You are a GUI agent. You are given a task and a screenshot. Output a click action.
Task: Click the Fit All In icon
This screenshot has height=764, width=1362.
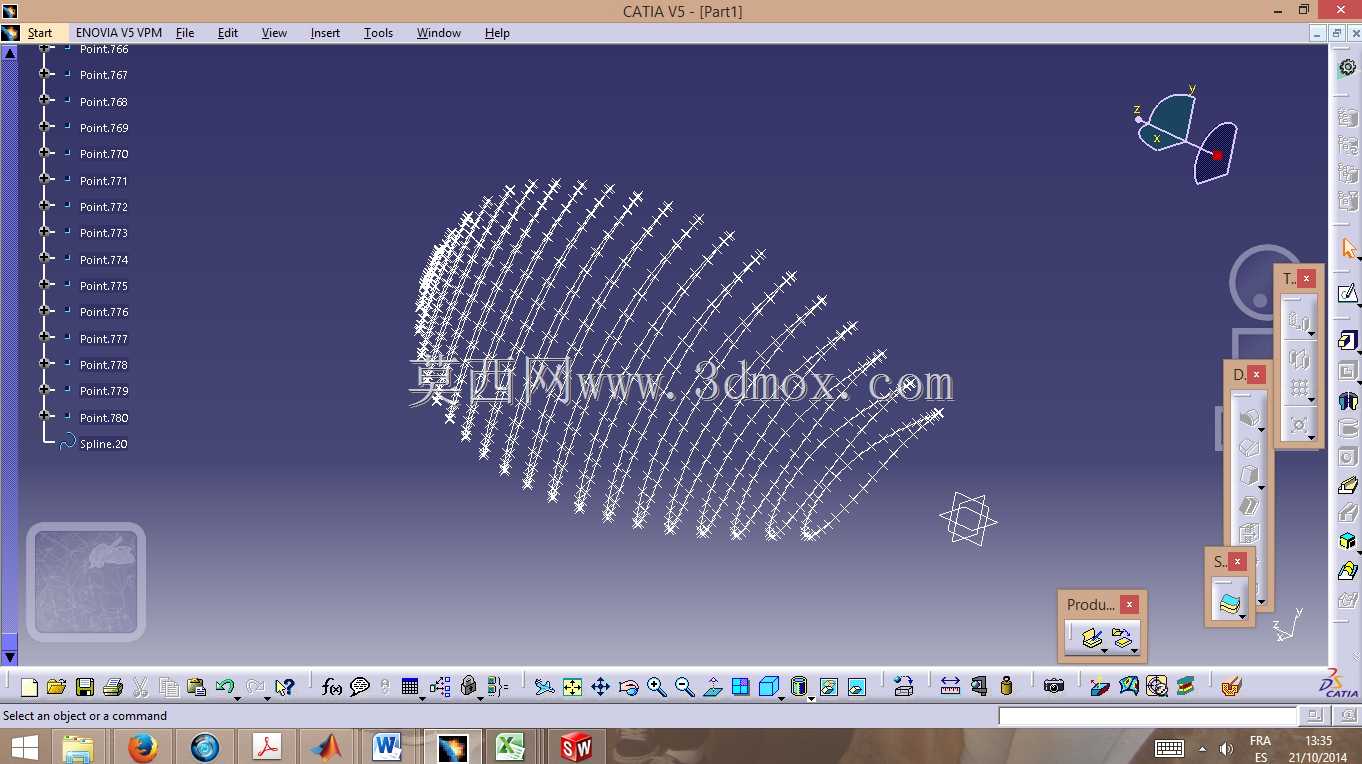572,687
